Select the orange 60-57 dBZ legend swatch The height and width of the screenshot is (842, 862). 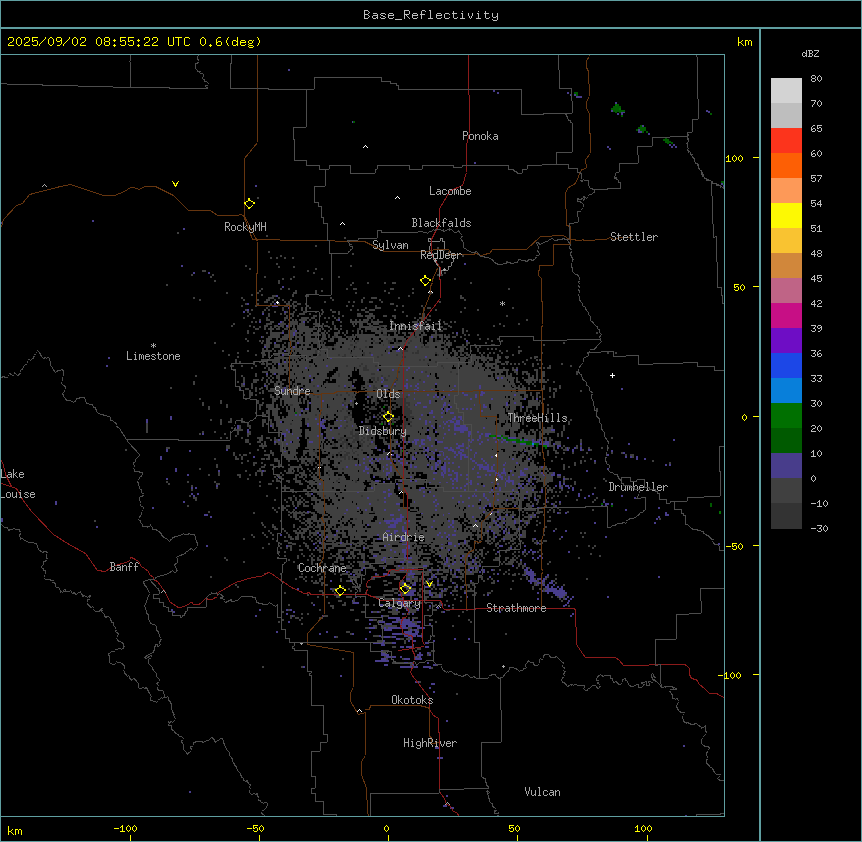786,166
